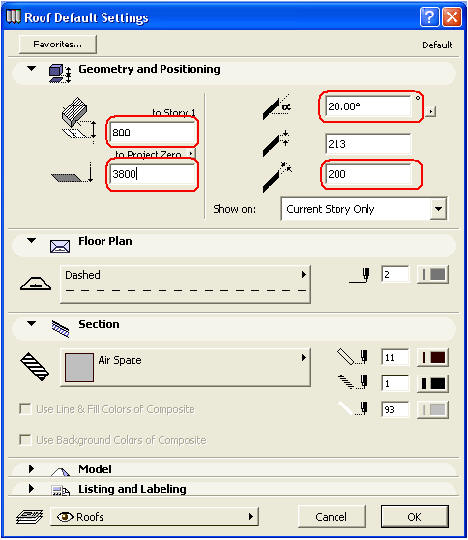The height and width of the screenshot is (540, 468).
Task: Expand the Listing and Labeling panel
Action: 31,488
